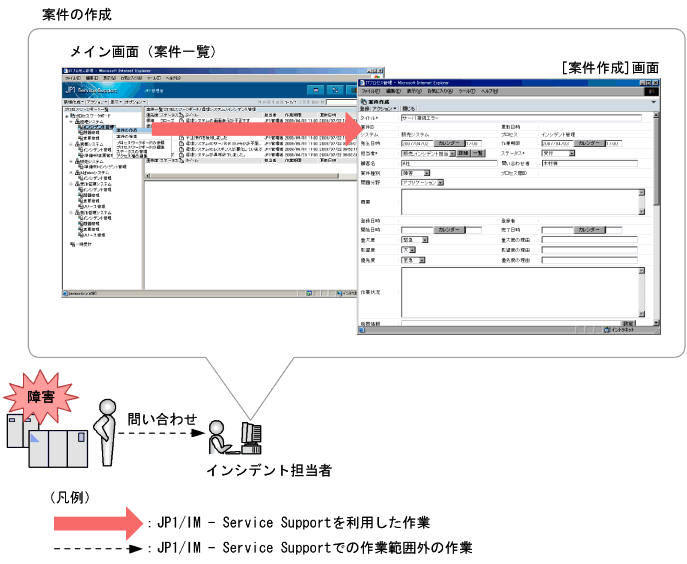Open アクション dropdown in the 案件作成 toolbar

[384, 109]
